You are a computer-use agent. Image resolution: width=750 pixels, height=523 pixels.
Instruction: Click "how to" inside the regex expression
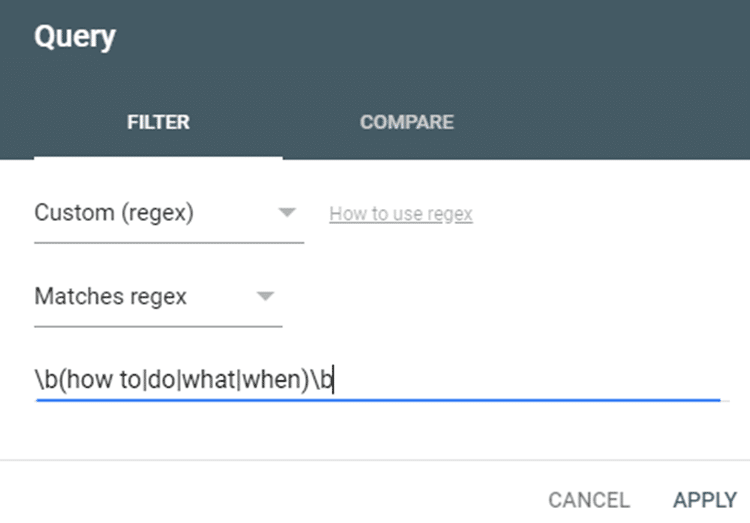[103, 380]
